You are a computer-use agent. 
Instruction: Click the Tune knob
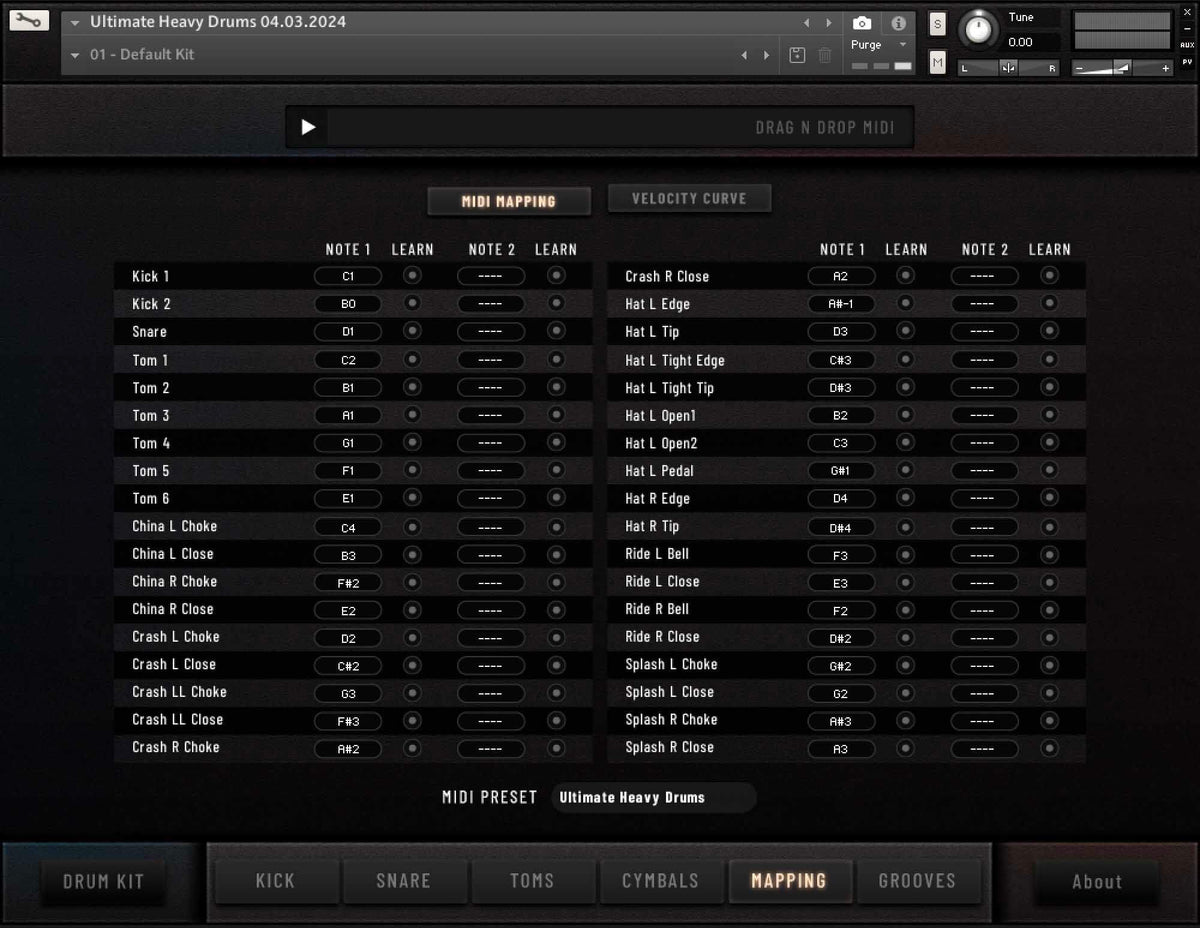[979, 29]
